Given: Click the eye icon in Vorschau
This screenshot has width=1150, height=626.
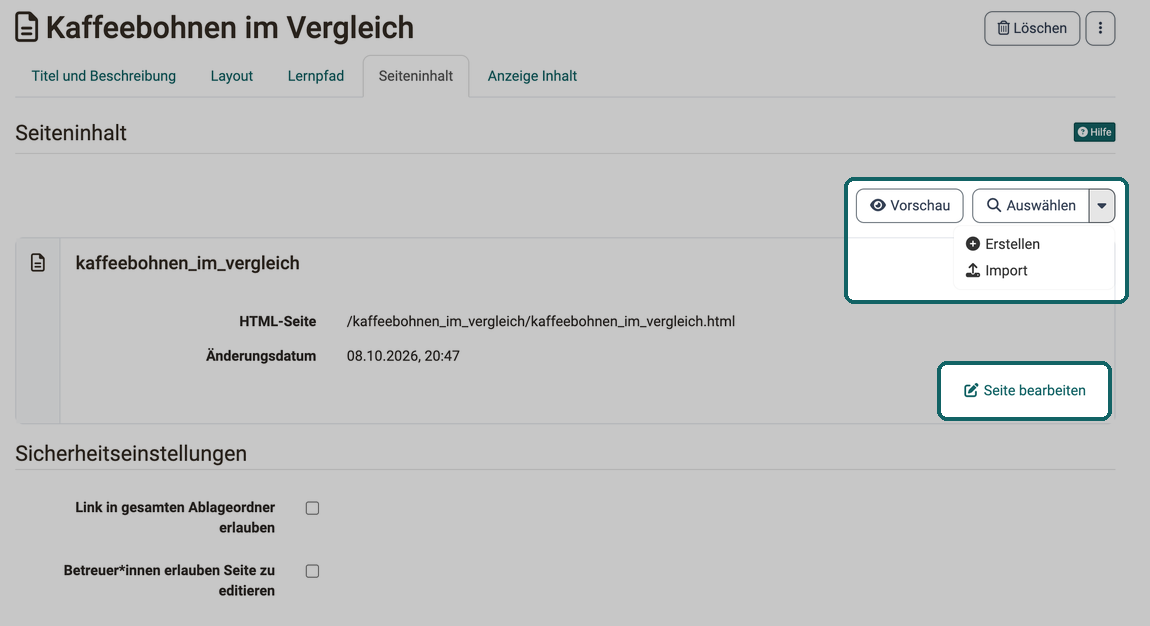Looking at the screenshot, I should tap(878, 205).
